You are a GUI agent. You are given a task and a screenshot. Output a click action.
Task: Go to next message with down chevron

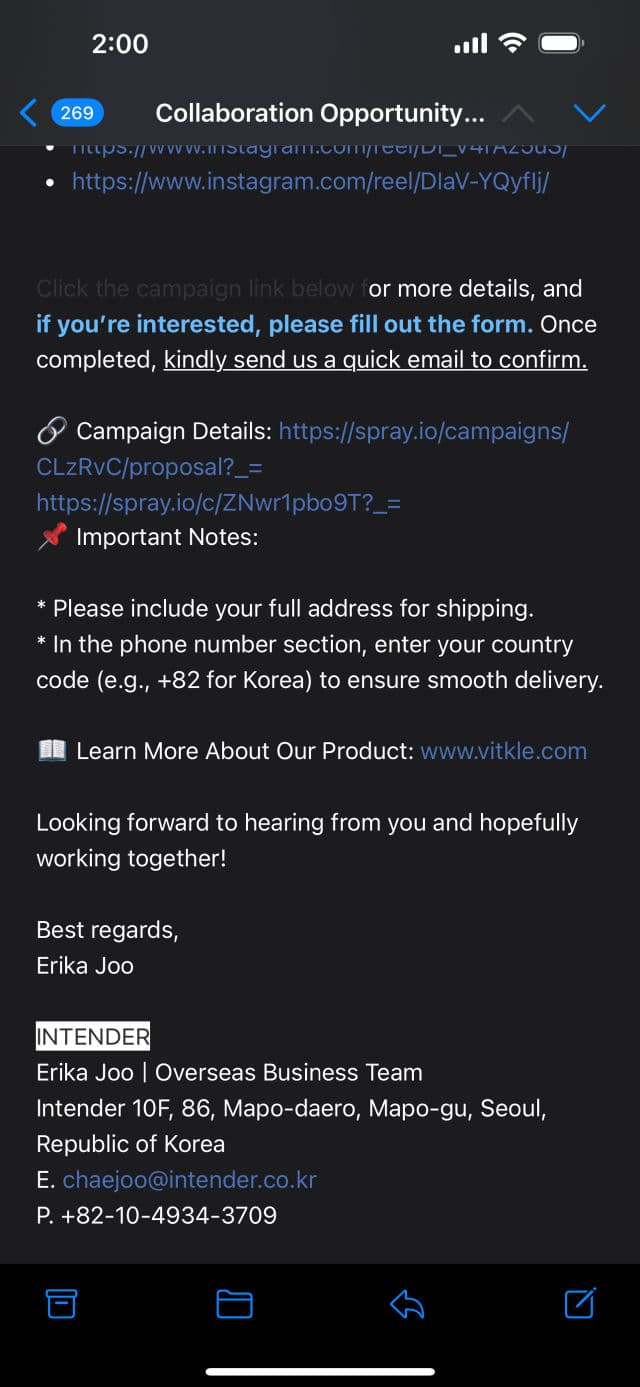589,113
